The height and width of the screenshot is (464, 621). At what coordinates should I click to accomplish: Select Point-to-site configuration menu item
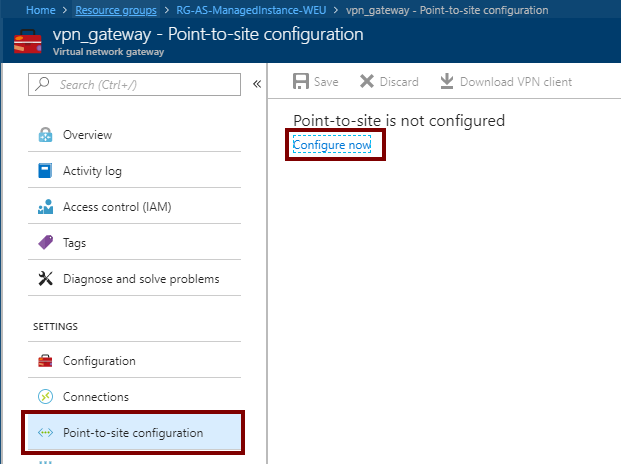coord(134,432)
